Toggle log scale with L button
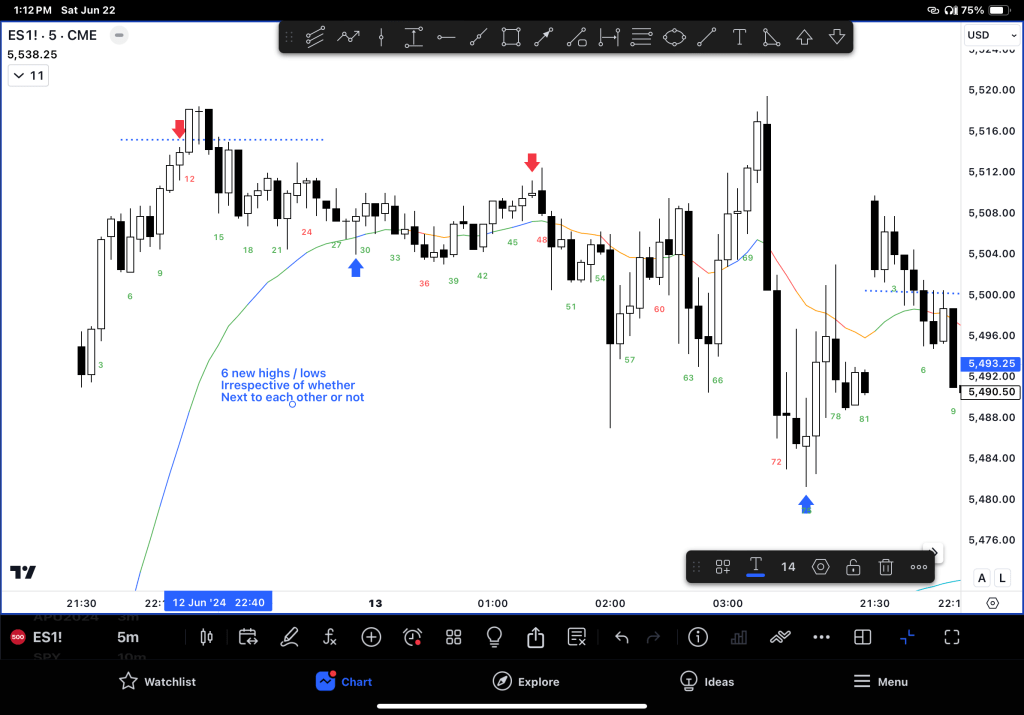Image resolution: width=1024 pixels, height=715 pixels. (1002, 578)
